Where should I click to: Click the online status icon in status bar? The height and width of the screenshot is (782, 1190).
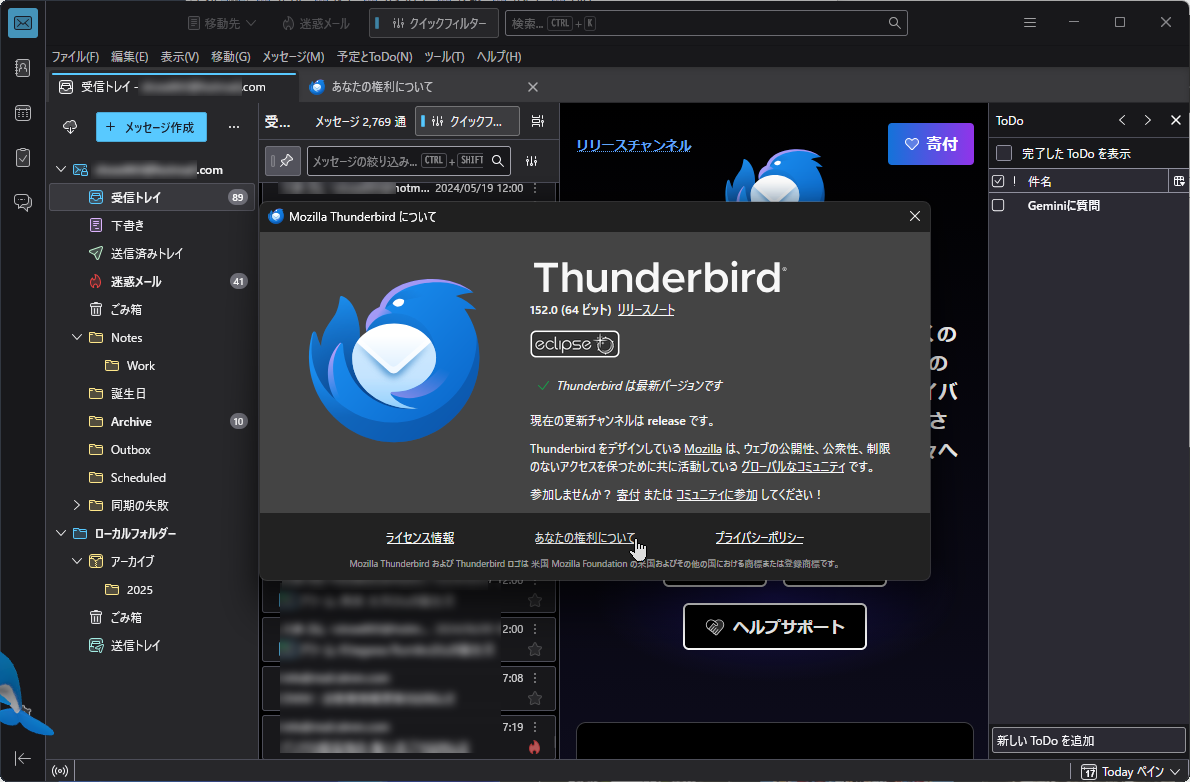60,771
